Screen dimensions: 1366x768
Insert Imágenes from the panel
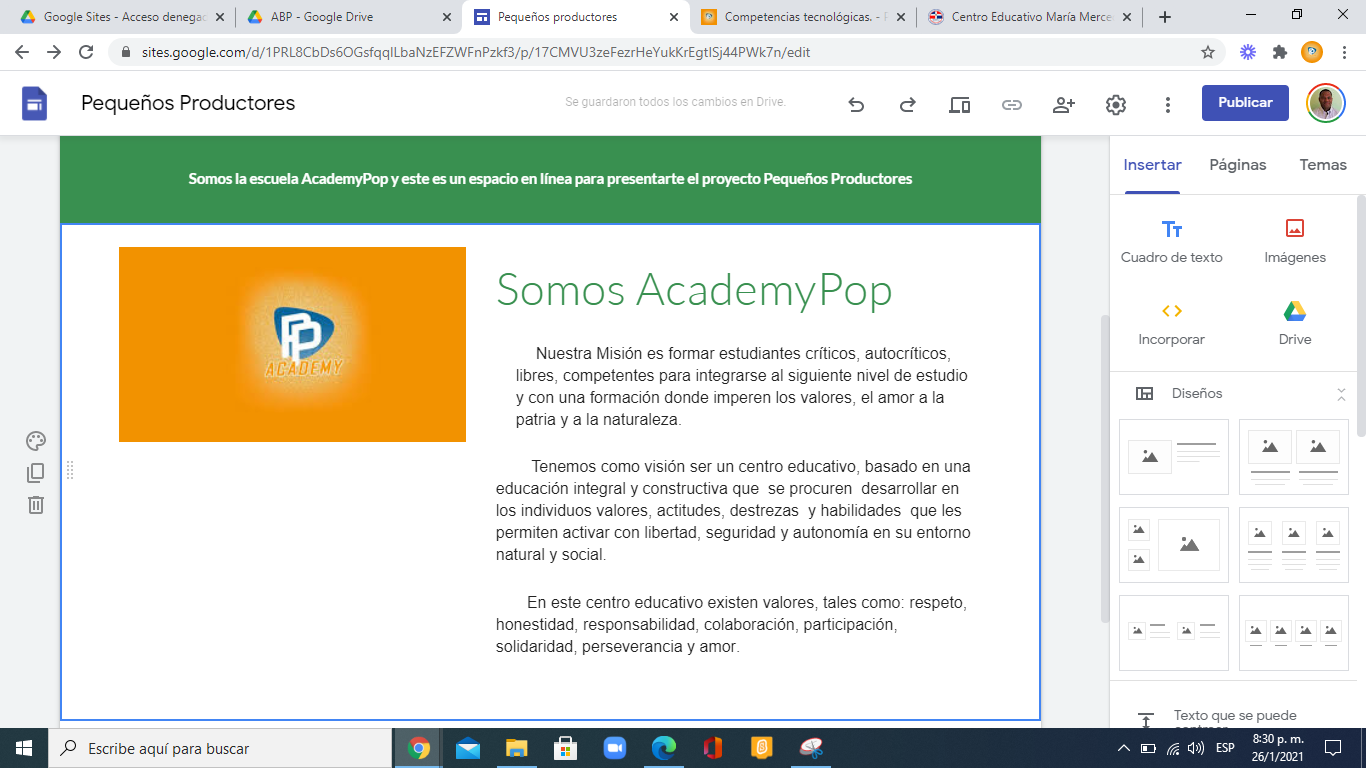(1295, 242)
